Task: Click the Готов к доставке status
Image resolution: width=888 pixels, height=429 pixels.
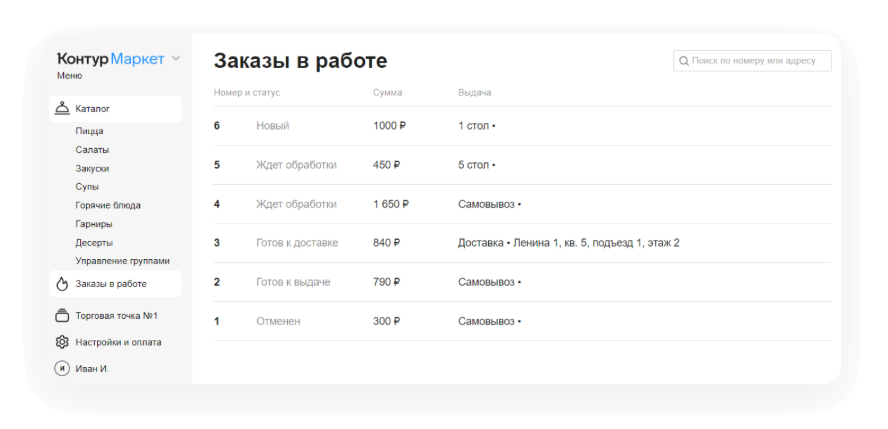Action: click(297, 243)
